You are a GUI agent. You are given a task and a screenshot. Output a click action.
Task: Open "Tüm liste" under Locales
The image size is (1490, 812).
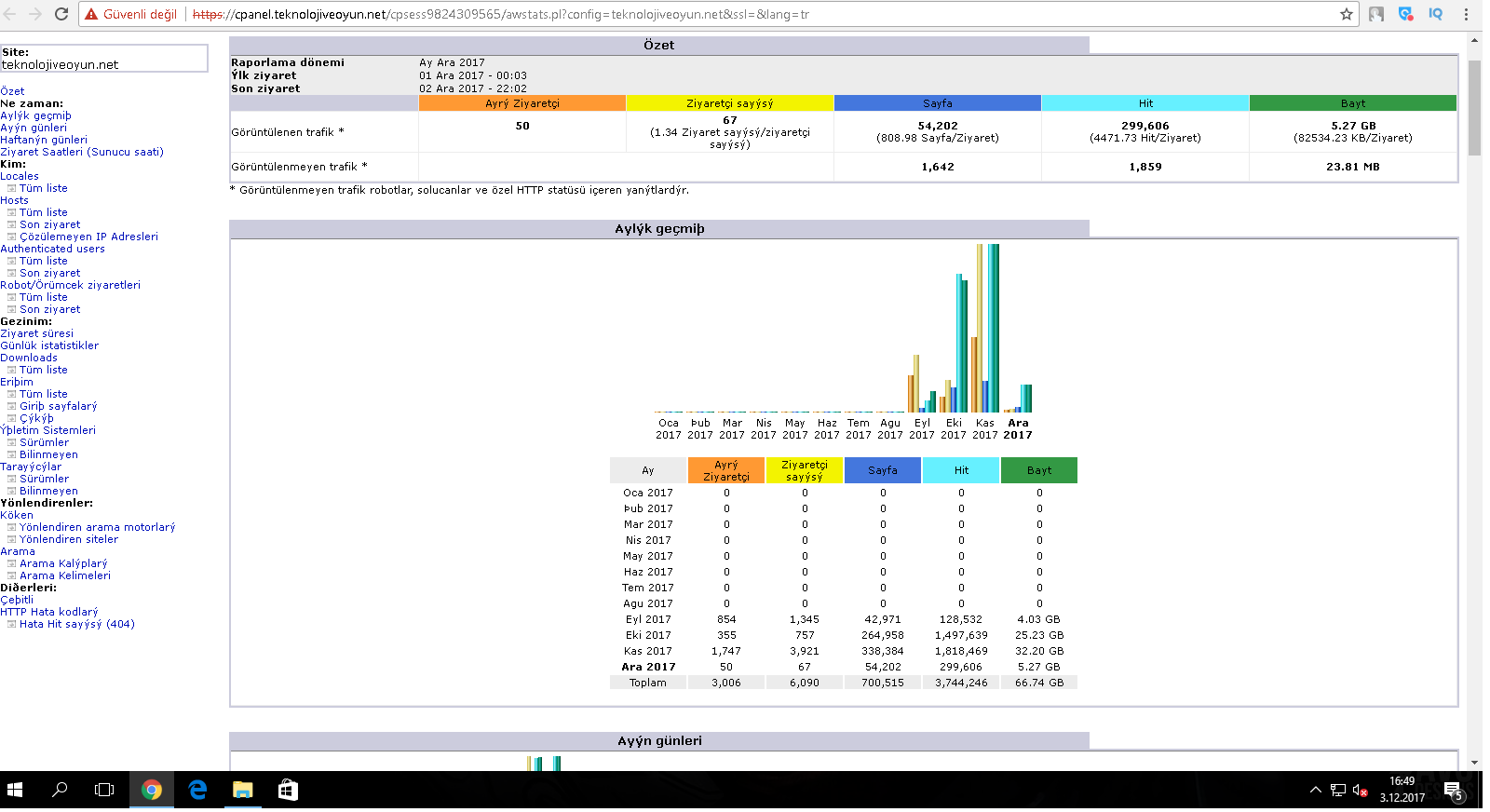(x=44, y=188)
